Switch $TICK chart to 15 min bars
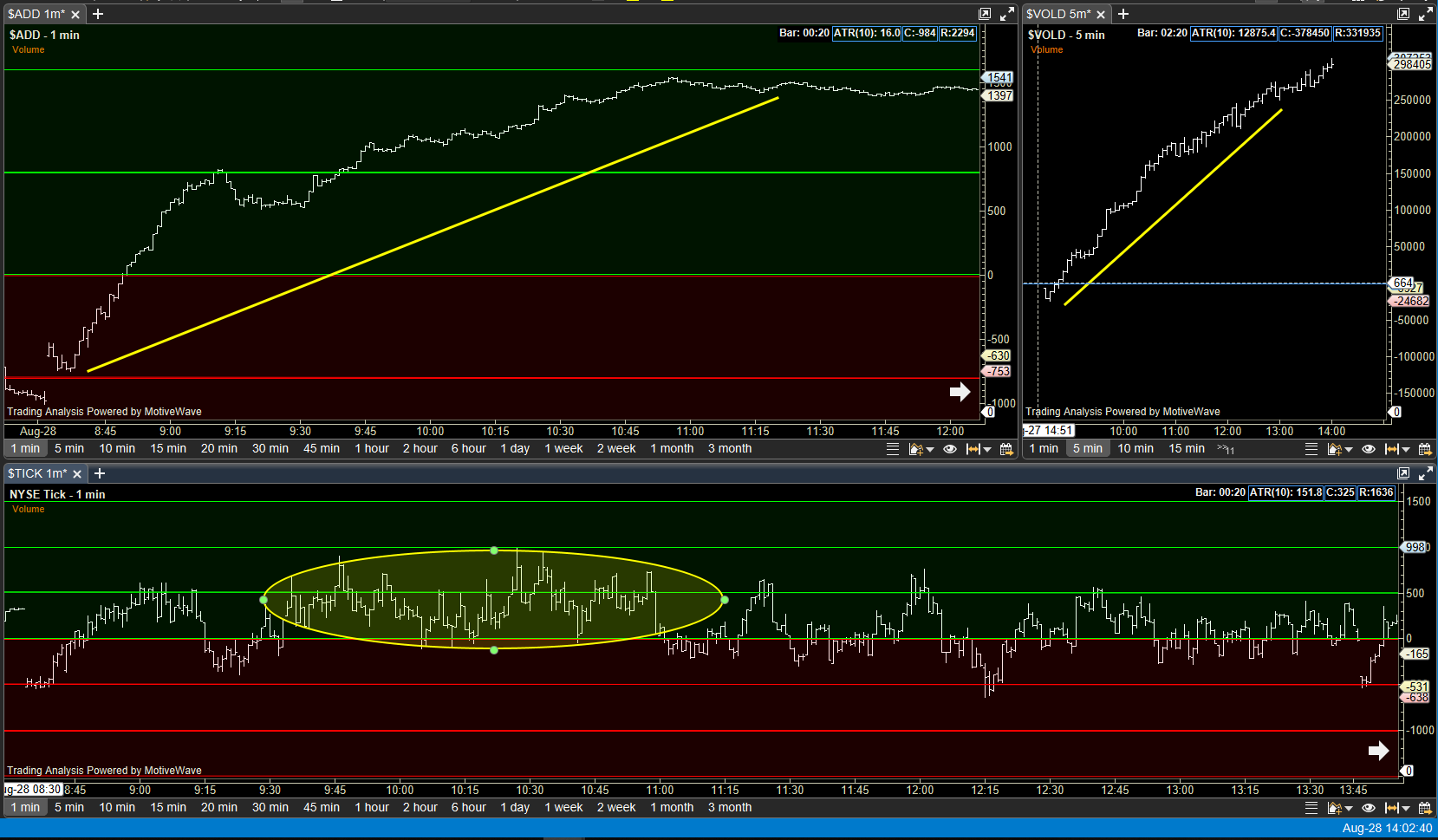Image resolution: width=1438 pixels, height=840 pixels. click(168, 808)
